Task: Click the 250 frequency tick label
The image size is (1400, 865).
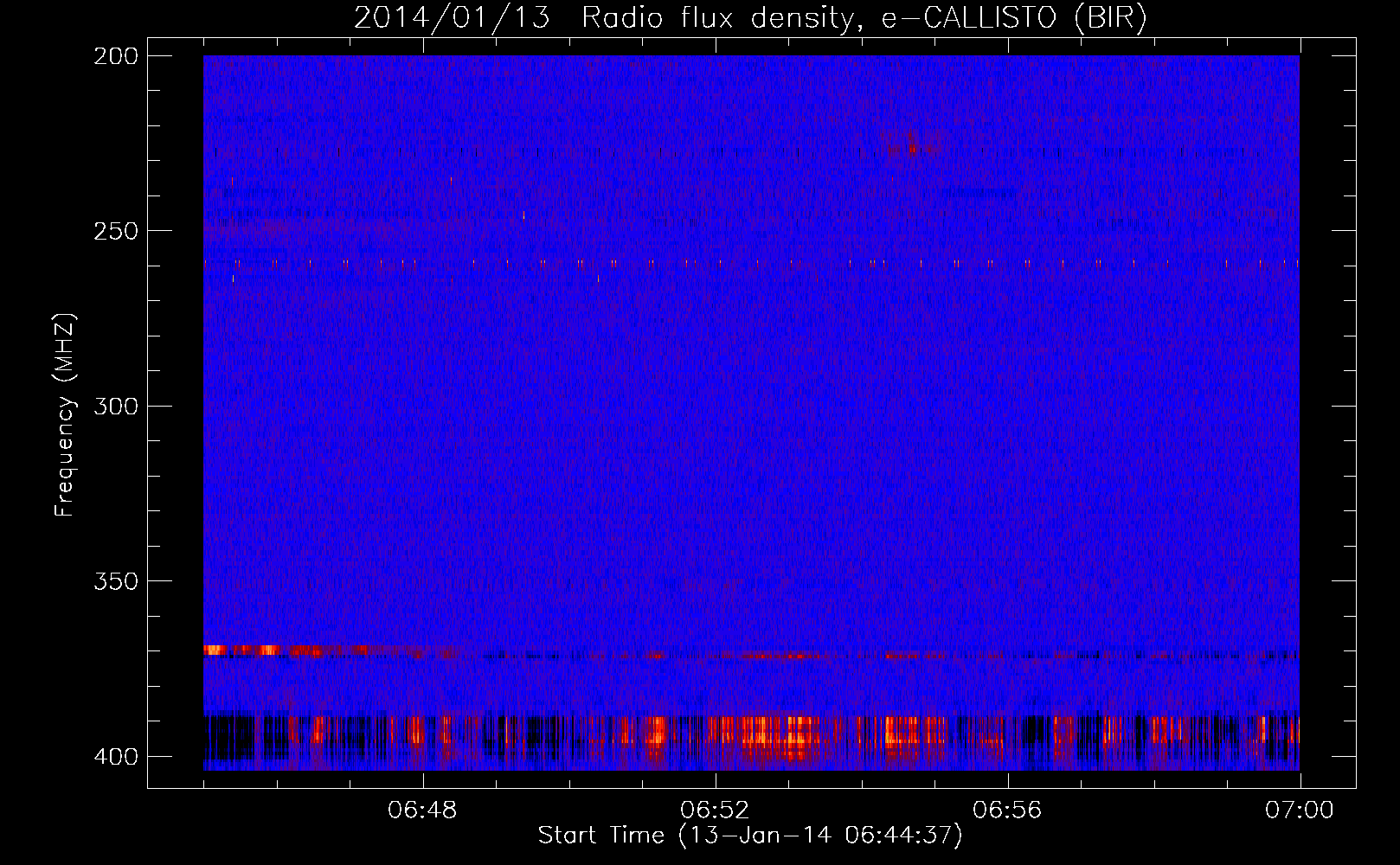Action: pyautogui.click(x=115, y=231)
